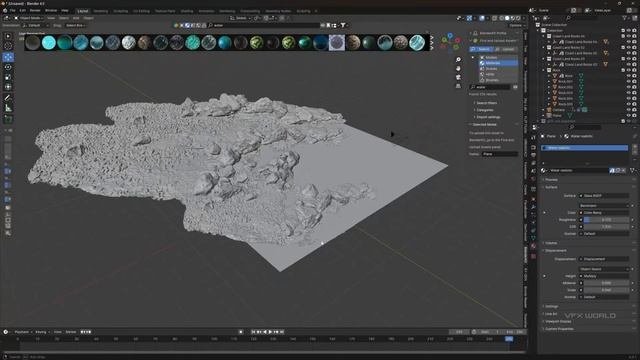Expand the Volume panel in material properties

tap(550, 243)
